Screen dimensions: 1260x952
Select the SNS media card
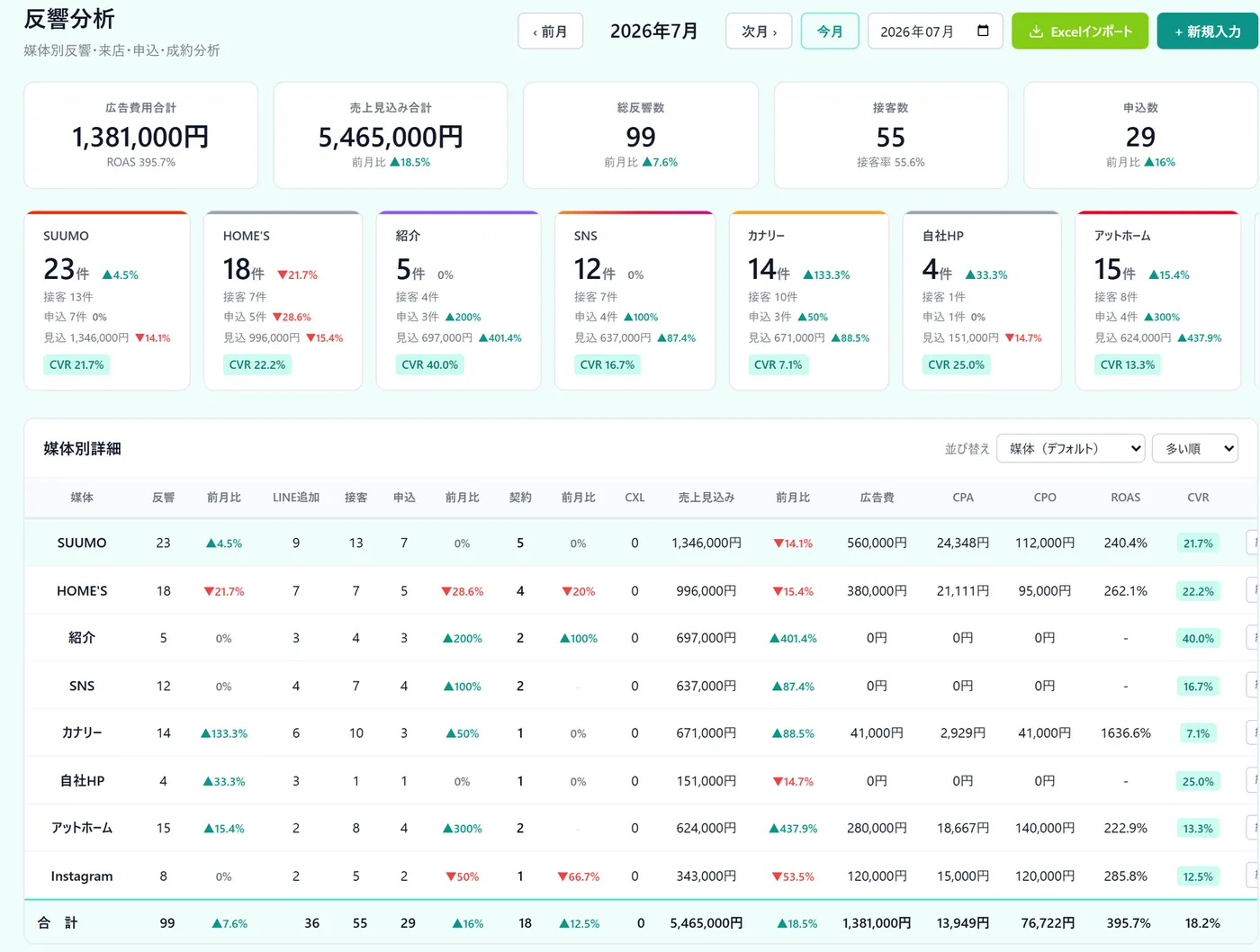click(635, 301)
